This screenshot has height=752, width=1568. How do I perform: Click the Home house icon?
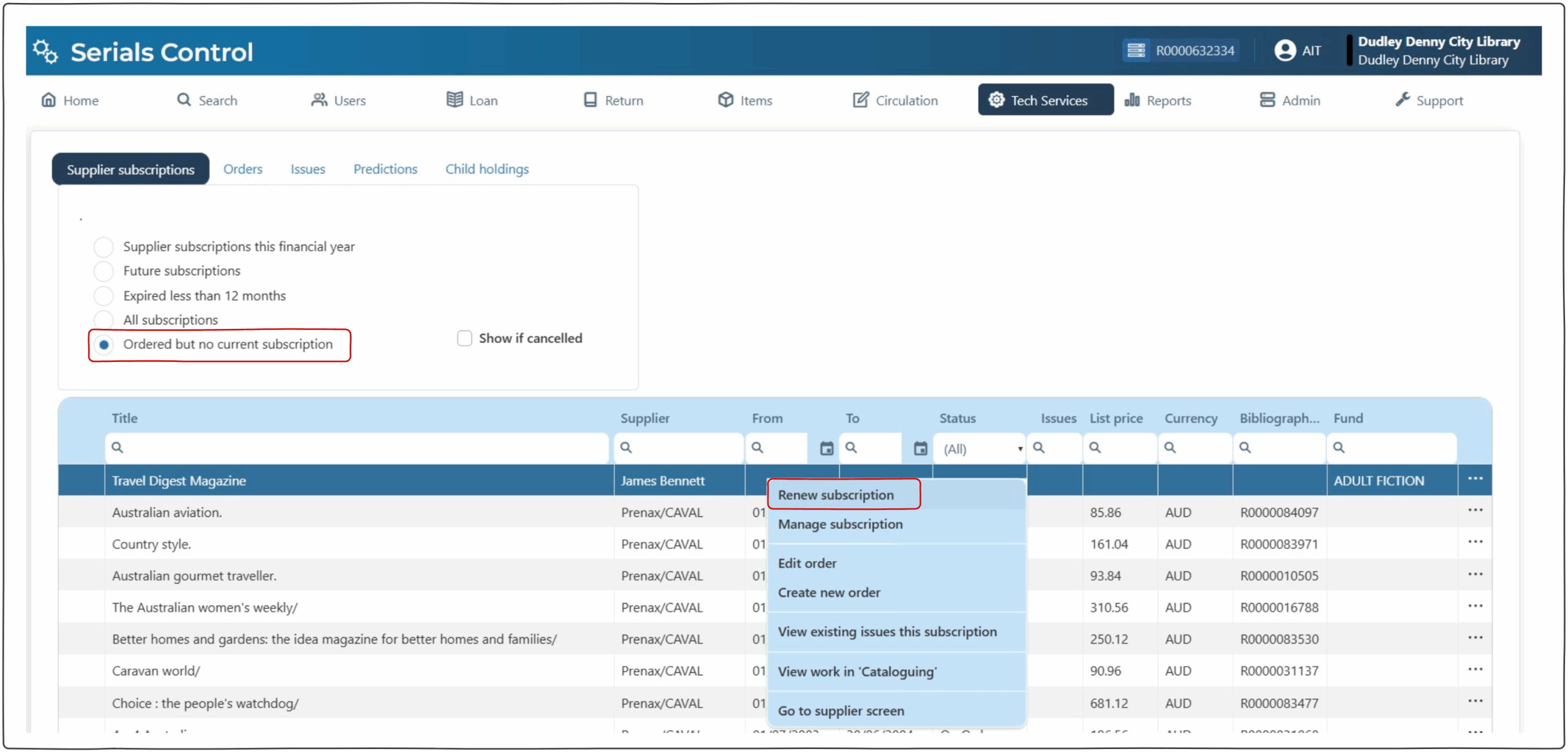click(x=48, y=100)
